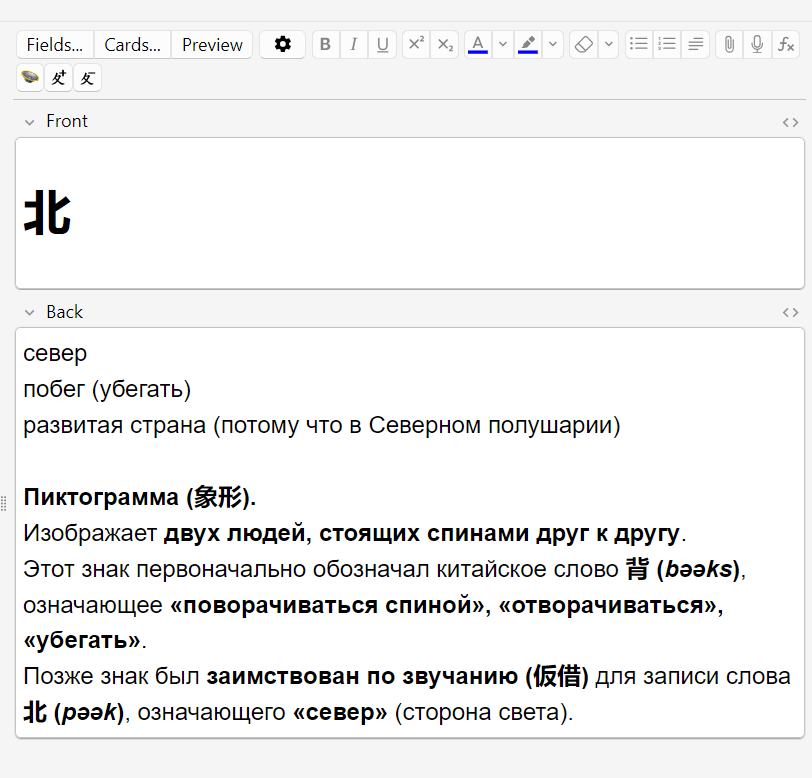Open the text alignment options
This screenshot has height=778, width=812.
click(695, 45)
